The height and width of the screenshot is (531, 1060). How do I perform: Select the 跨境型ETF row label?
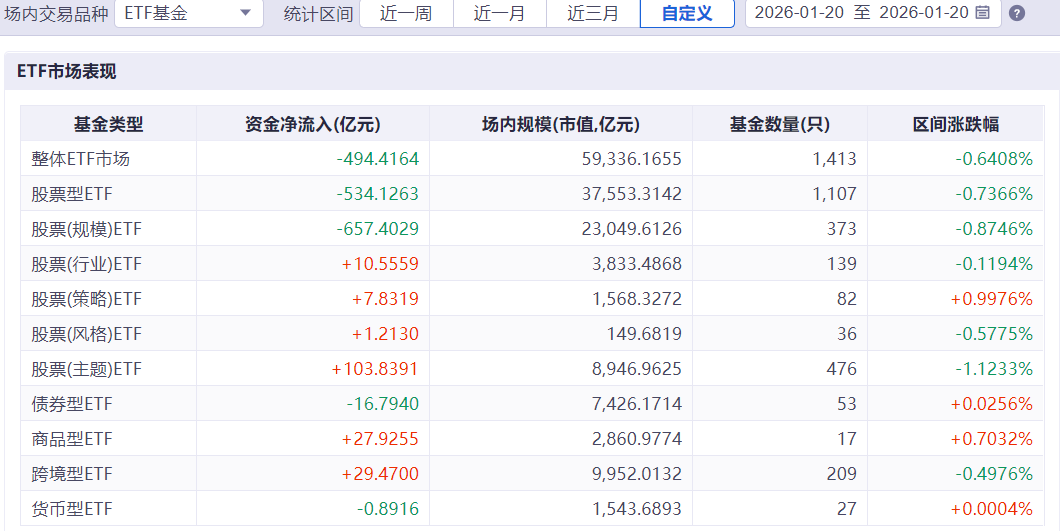coord(72,474)
